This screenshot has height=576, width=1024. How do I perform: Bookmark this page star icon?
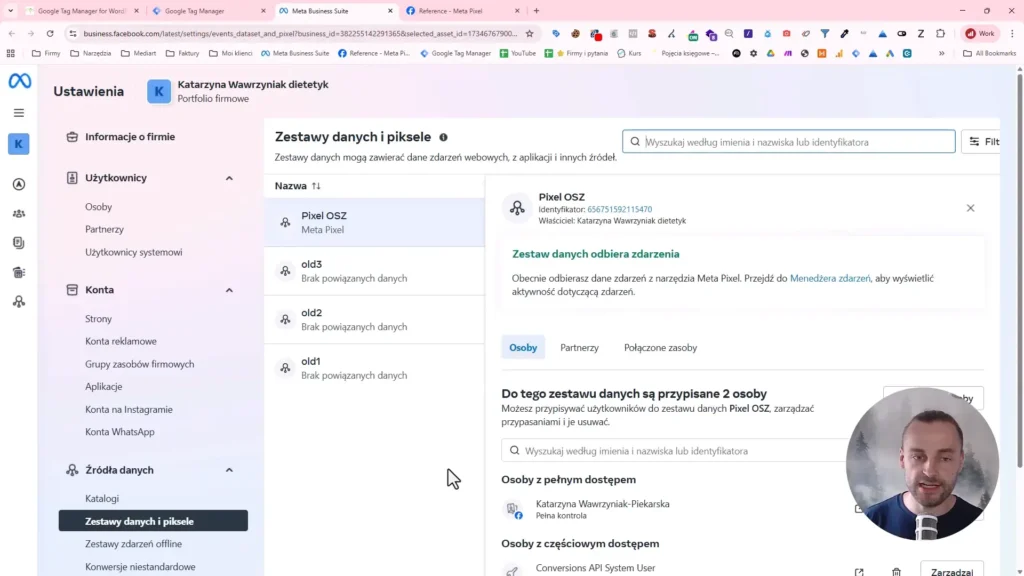click(x=530, y=33)
